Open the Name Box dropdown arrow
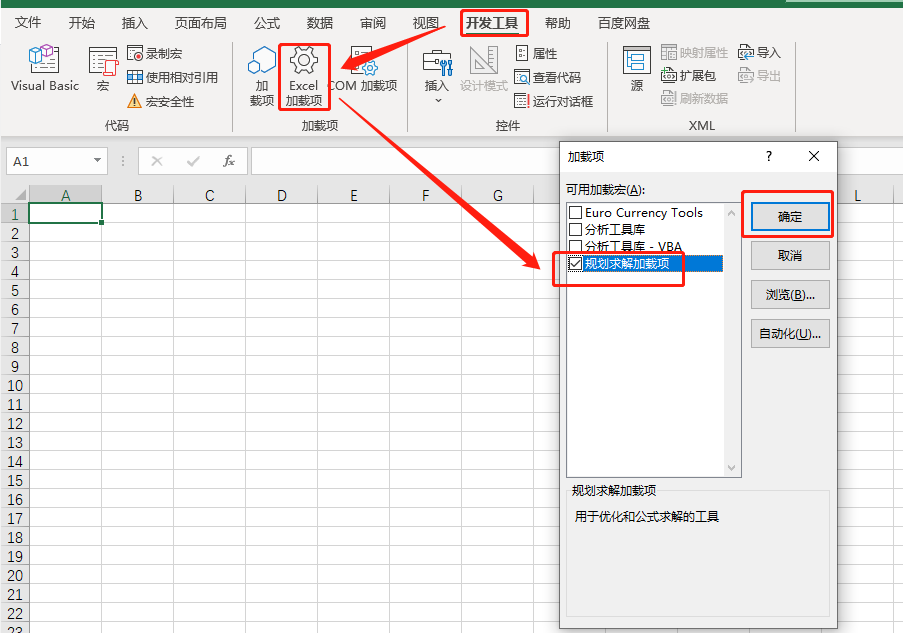Screen dimensions: 903x633 tap(97, 161)
